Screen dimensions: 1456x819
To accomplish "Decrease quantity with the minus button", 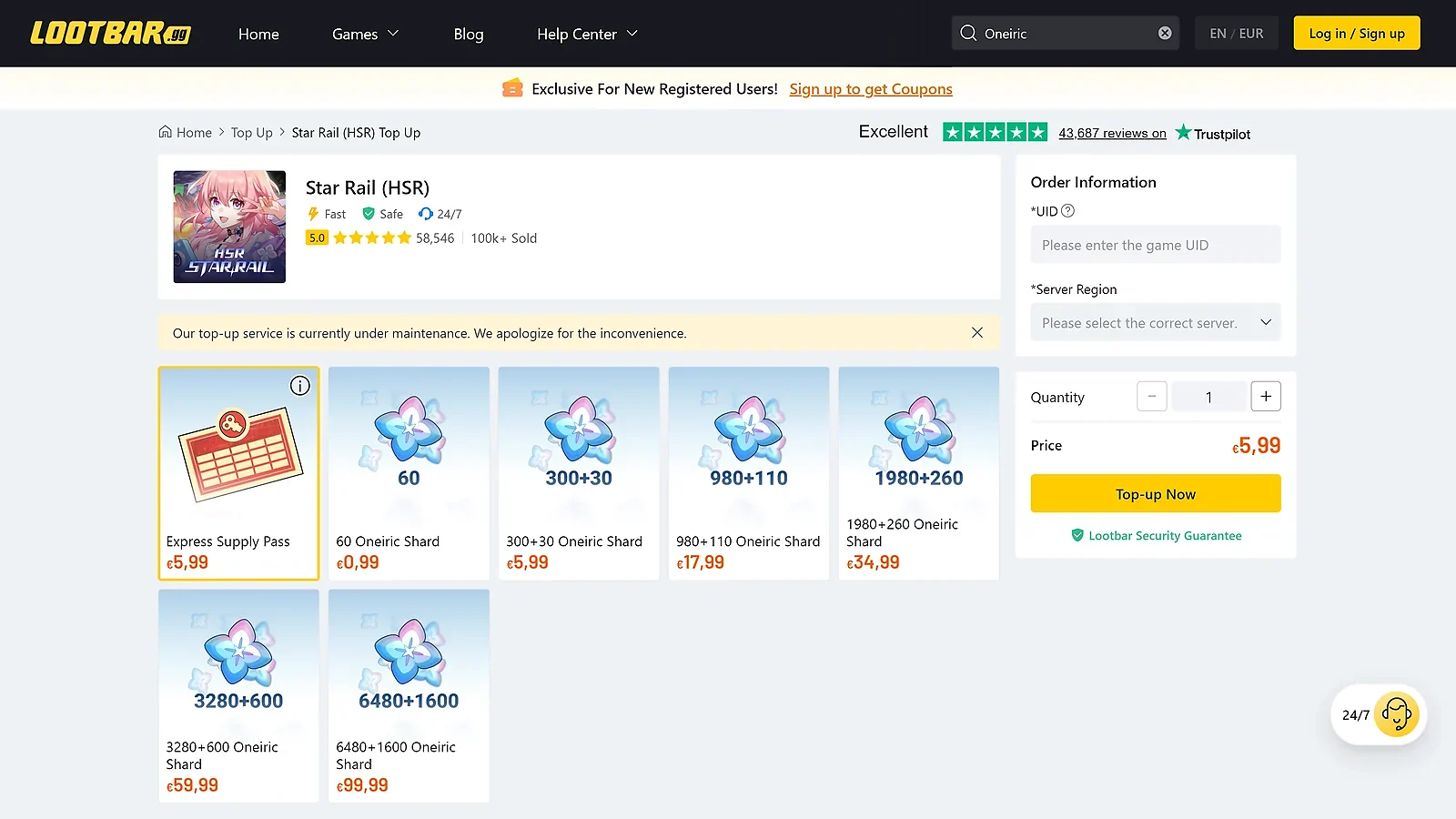I will [1152, 397].
